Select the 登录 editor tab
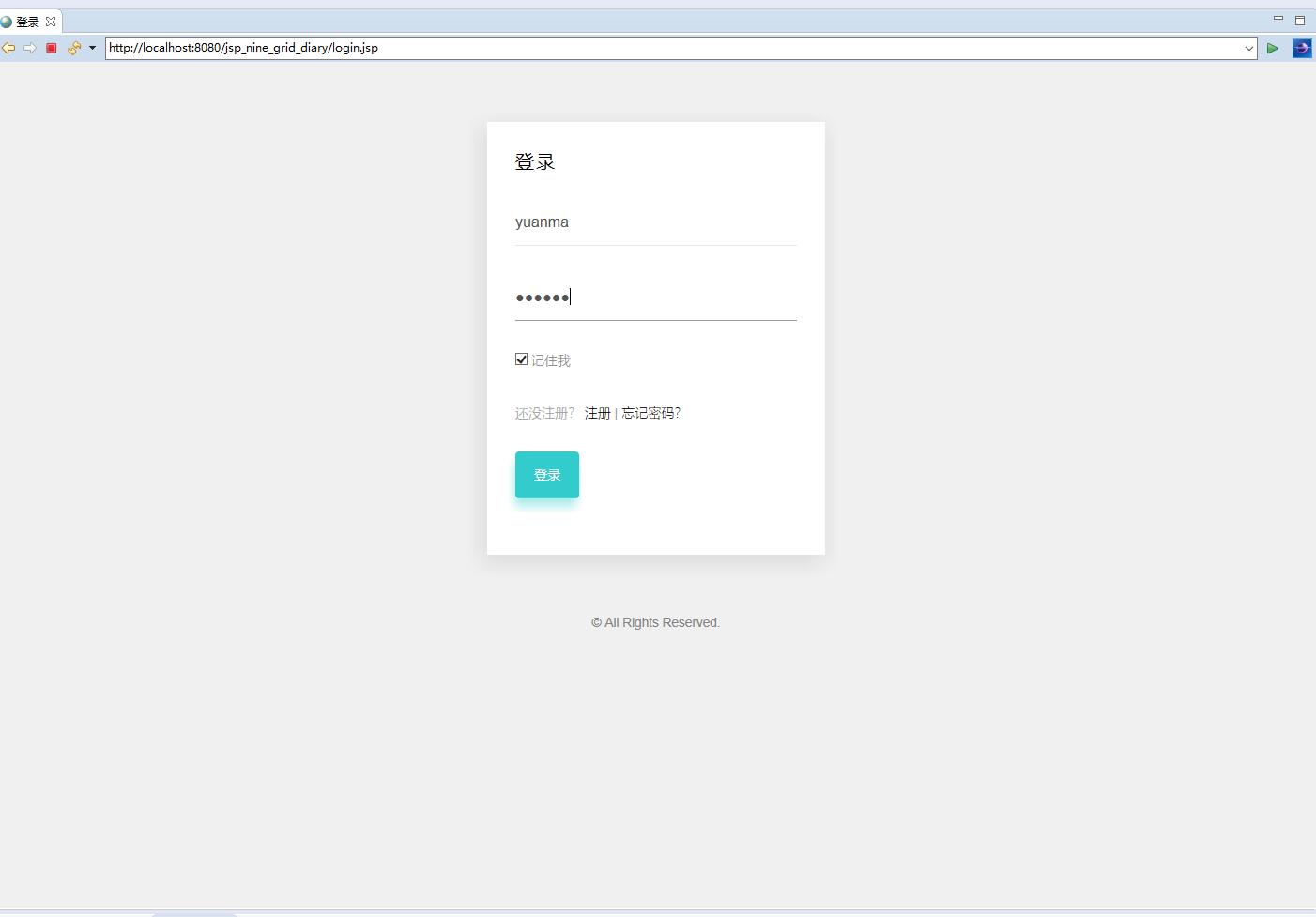 click(27, 22)
